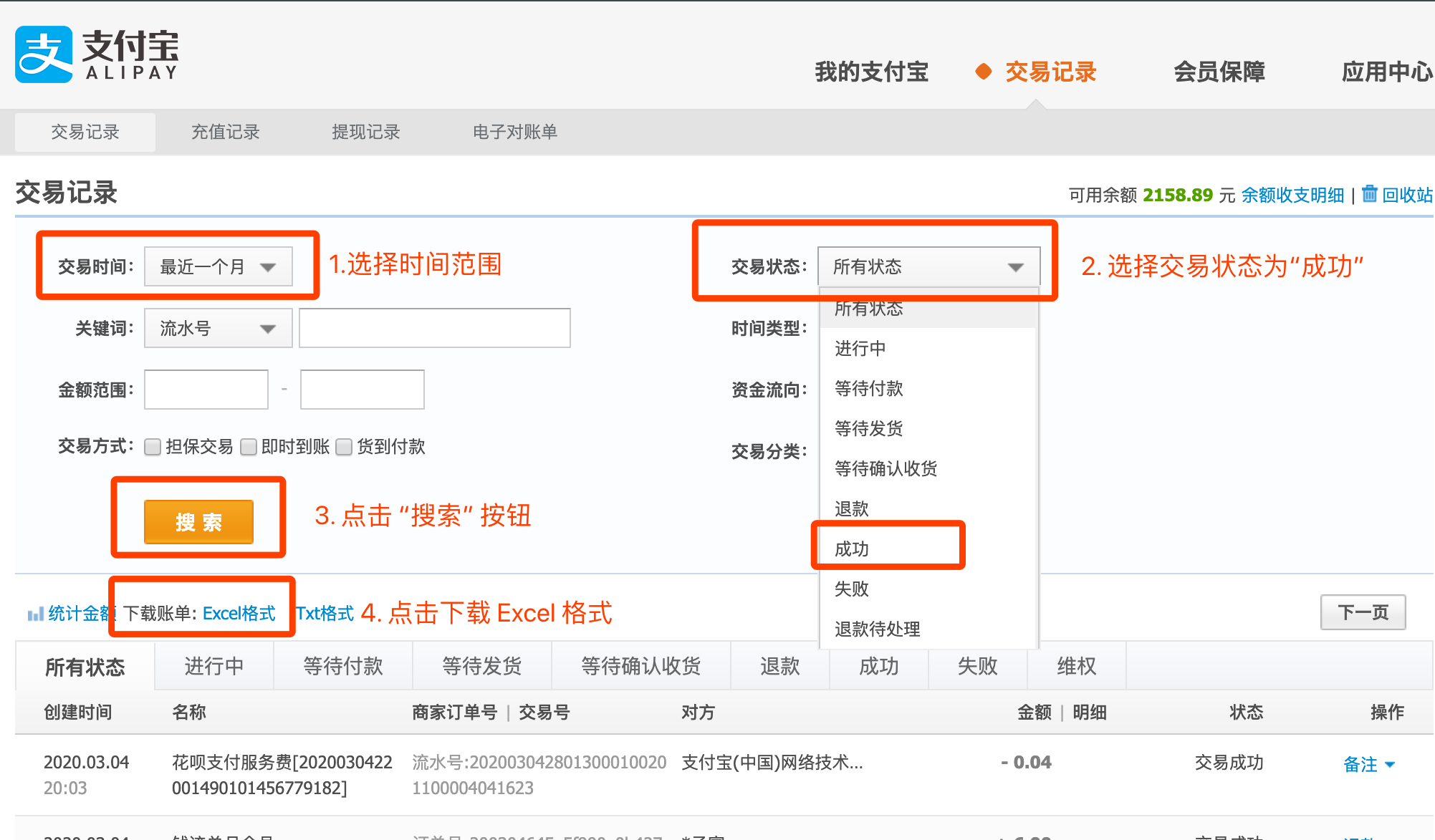The image size is (1435, 840).
Task: Switch to the 提现记录 sub-tab
Action: tap(365, 132)
